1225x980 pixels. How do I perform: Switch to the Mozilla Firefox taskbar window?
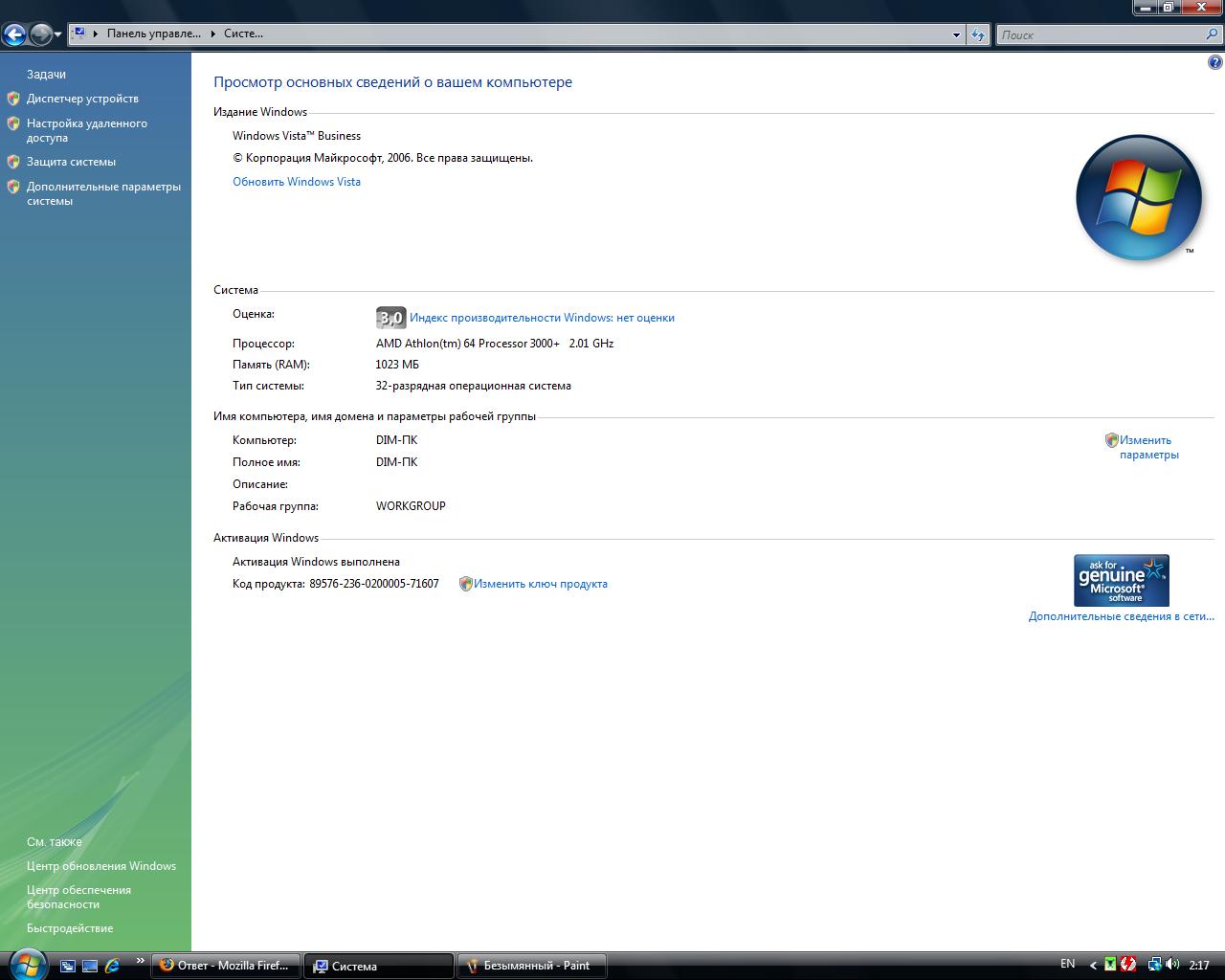pyautogui.click(x=226, y=966)
